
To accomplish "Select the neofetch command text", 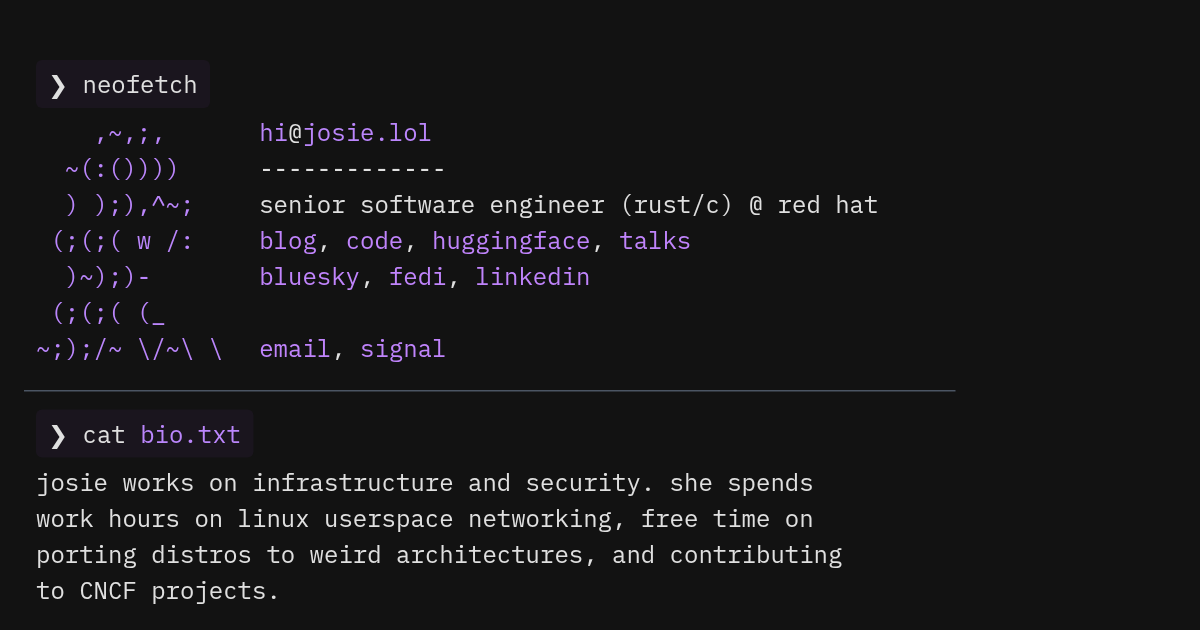I will 140,86.
